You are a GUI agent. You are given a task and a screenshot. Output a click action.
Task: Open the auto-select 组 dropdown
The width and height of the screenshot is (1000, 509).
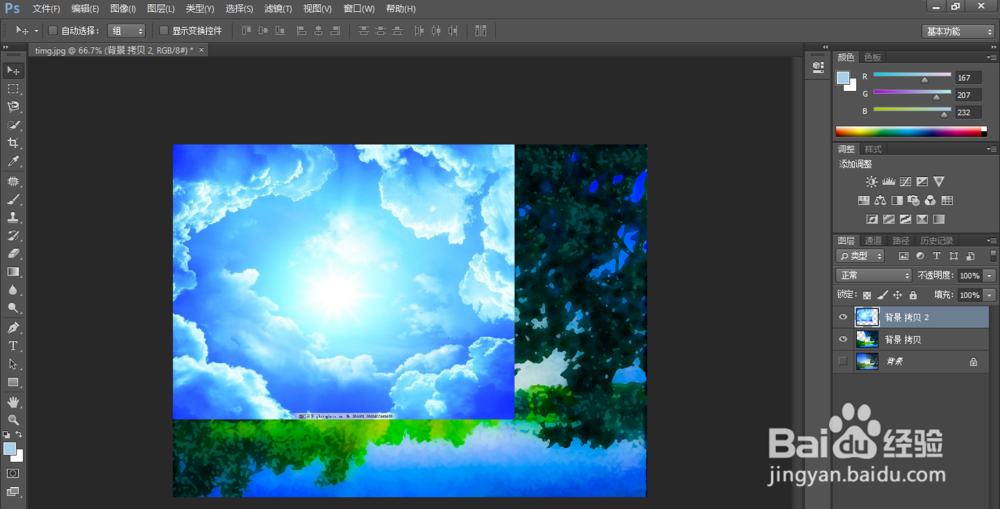[127, 31]
